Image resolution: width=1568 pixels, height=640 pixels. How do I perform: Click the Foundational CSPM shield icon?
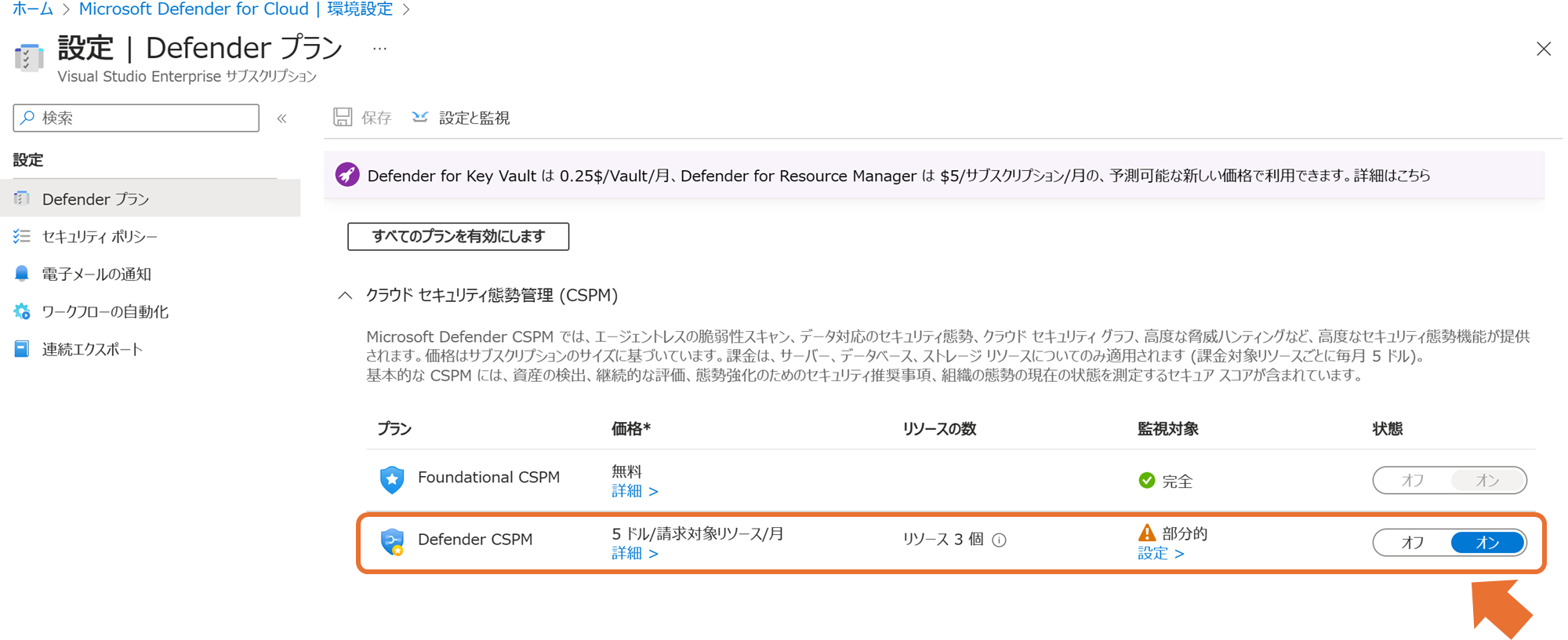coord(392,479)
